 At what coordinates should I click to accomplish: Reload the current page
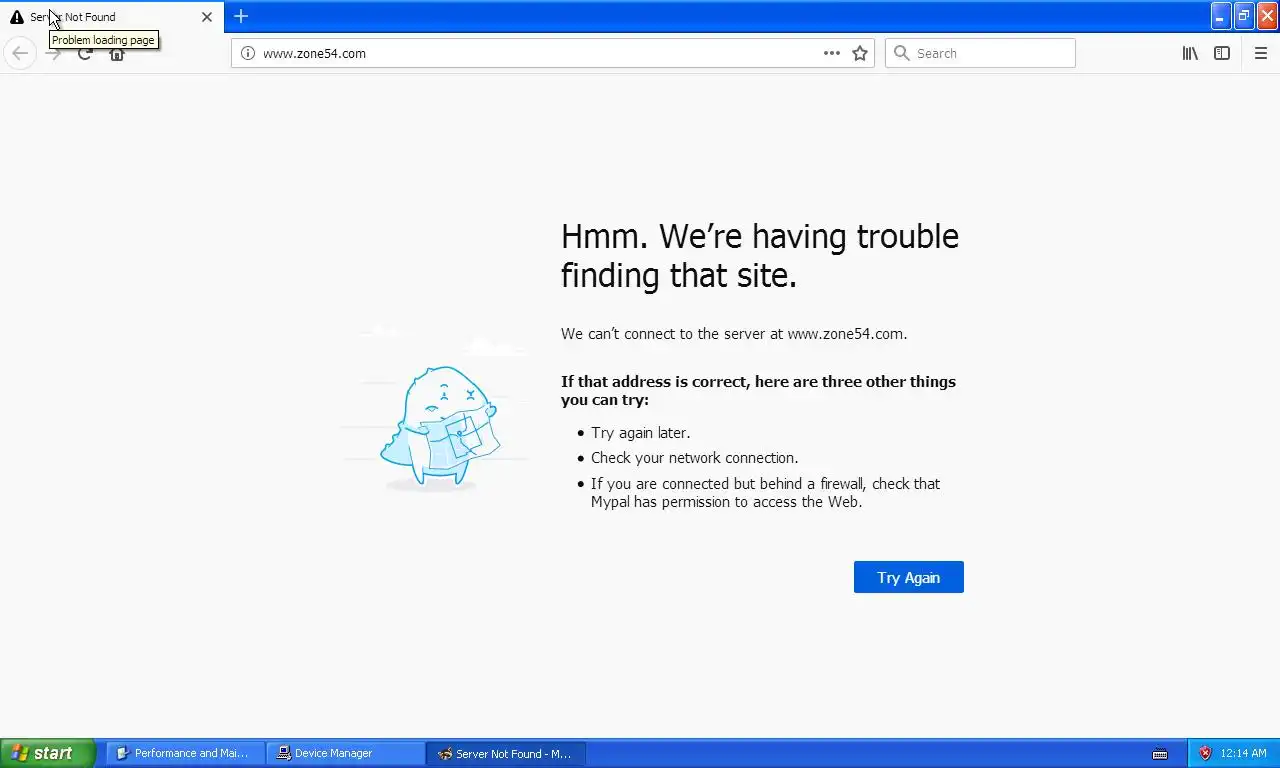coord(85,53)
